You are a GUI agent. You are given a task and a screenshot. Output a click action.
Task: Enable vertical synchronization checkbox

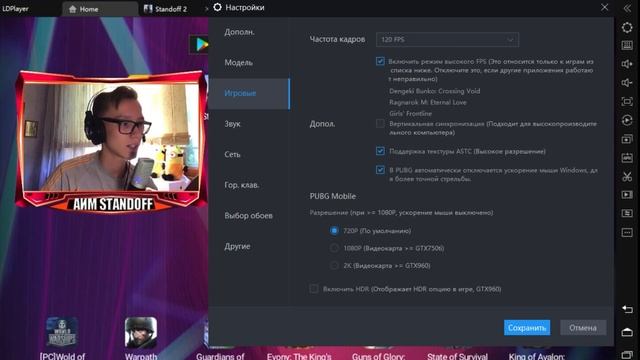click(x=380, y=123)
